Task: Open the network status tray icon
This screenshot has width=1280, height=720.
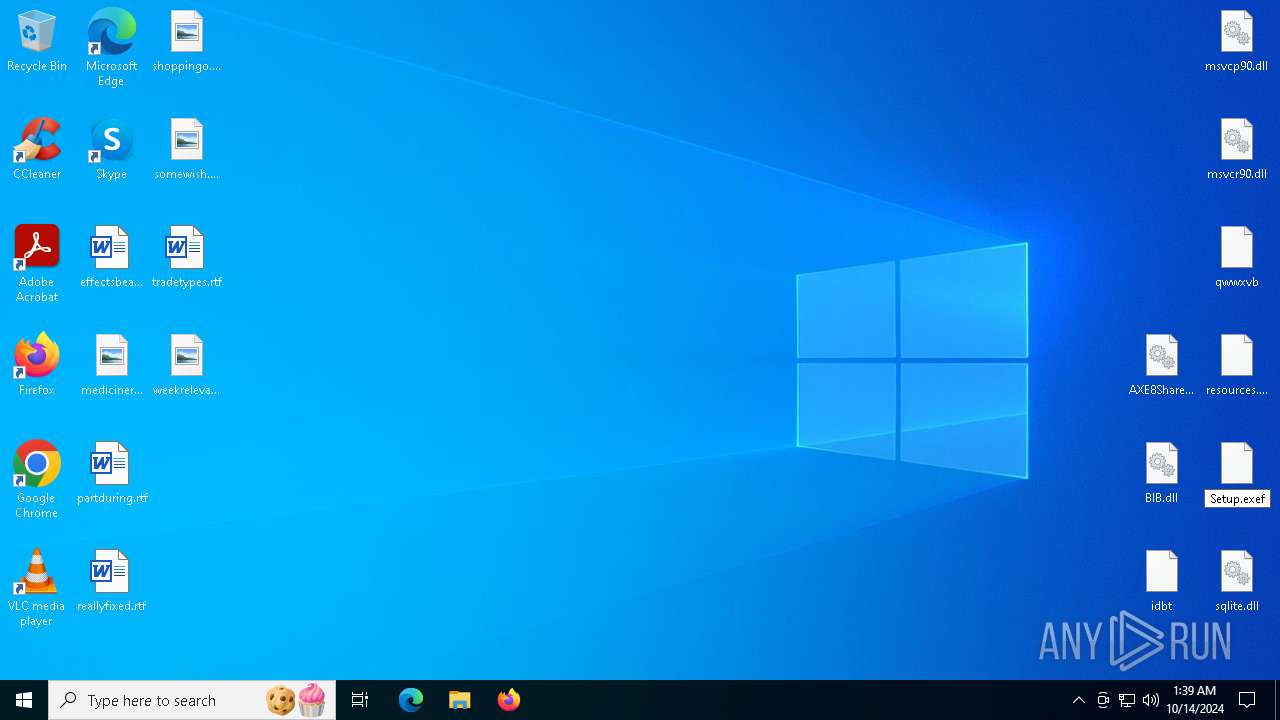Action: pyautogui.click(x=1127, y=700)
